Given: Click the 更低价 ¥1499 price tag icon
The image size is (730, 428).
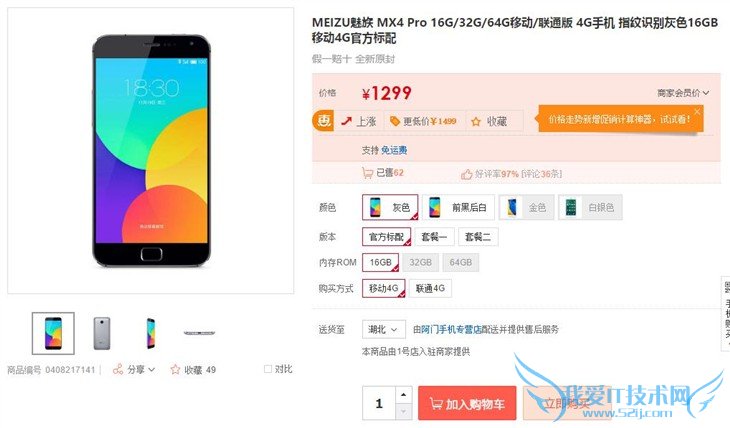Looking at the screenshot, I should point(395,122).
